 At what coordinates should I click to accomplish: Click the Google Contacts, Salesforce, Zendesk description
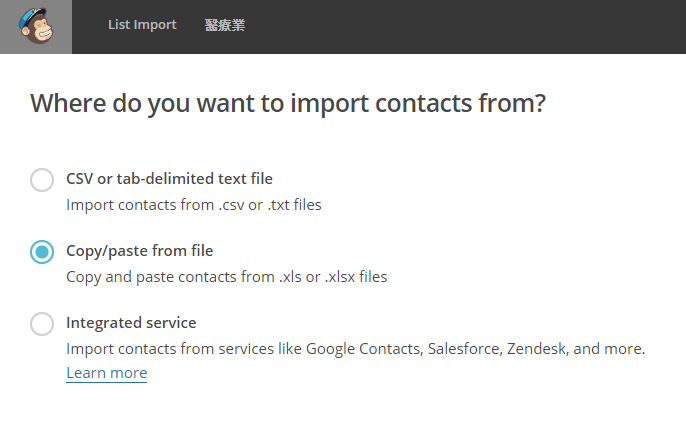point(356,349)
